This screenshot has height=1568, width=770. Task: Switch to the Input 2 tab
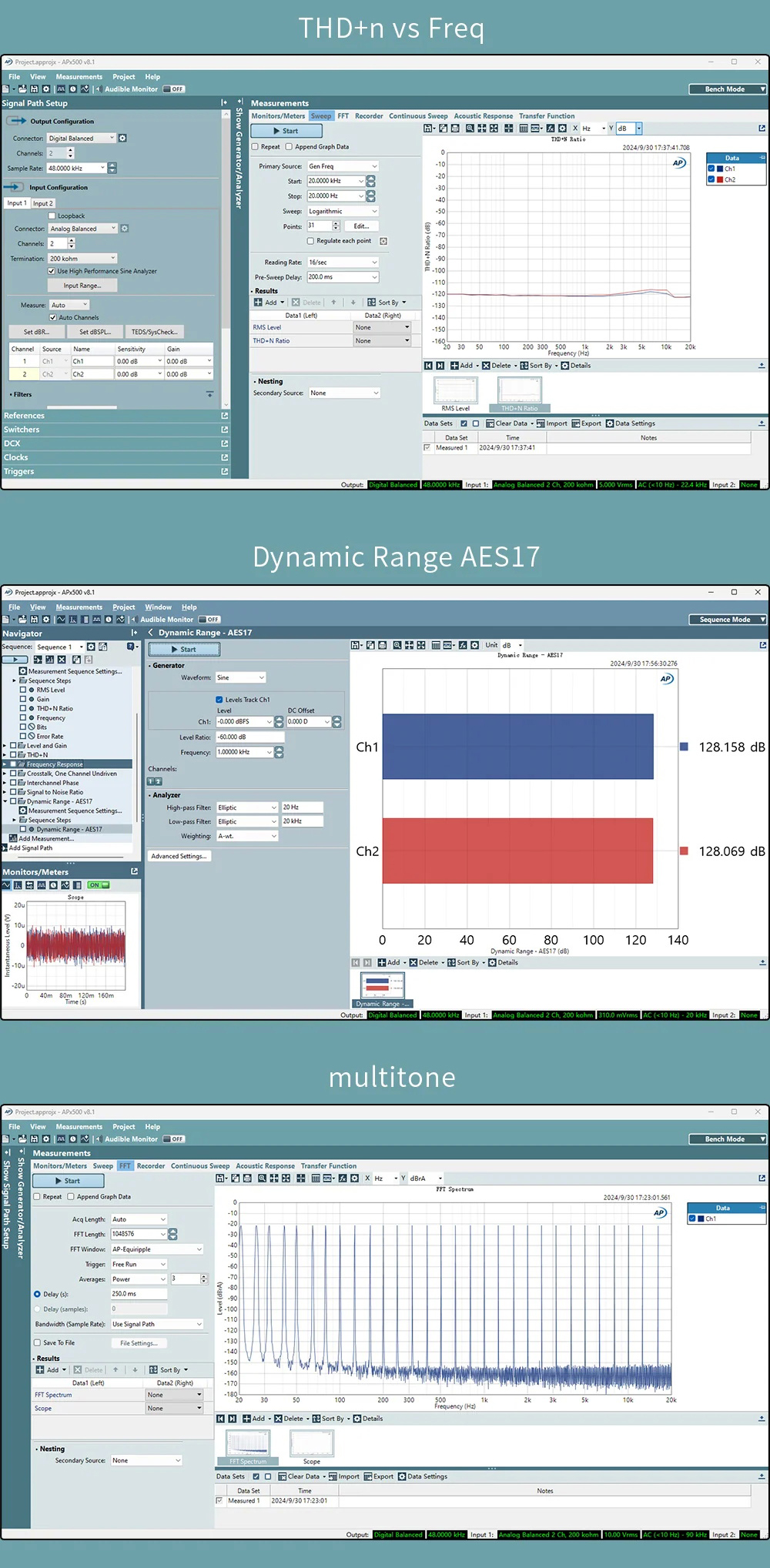click(x=43, y=203)
